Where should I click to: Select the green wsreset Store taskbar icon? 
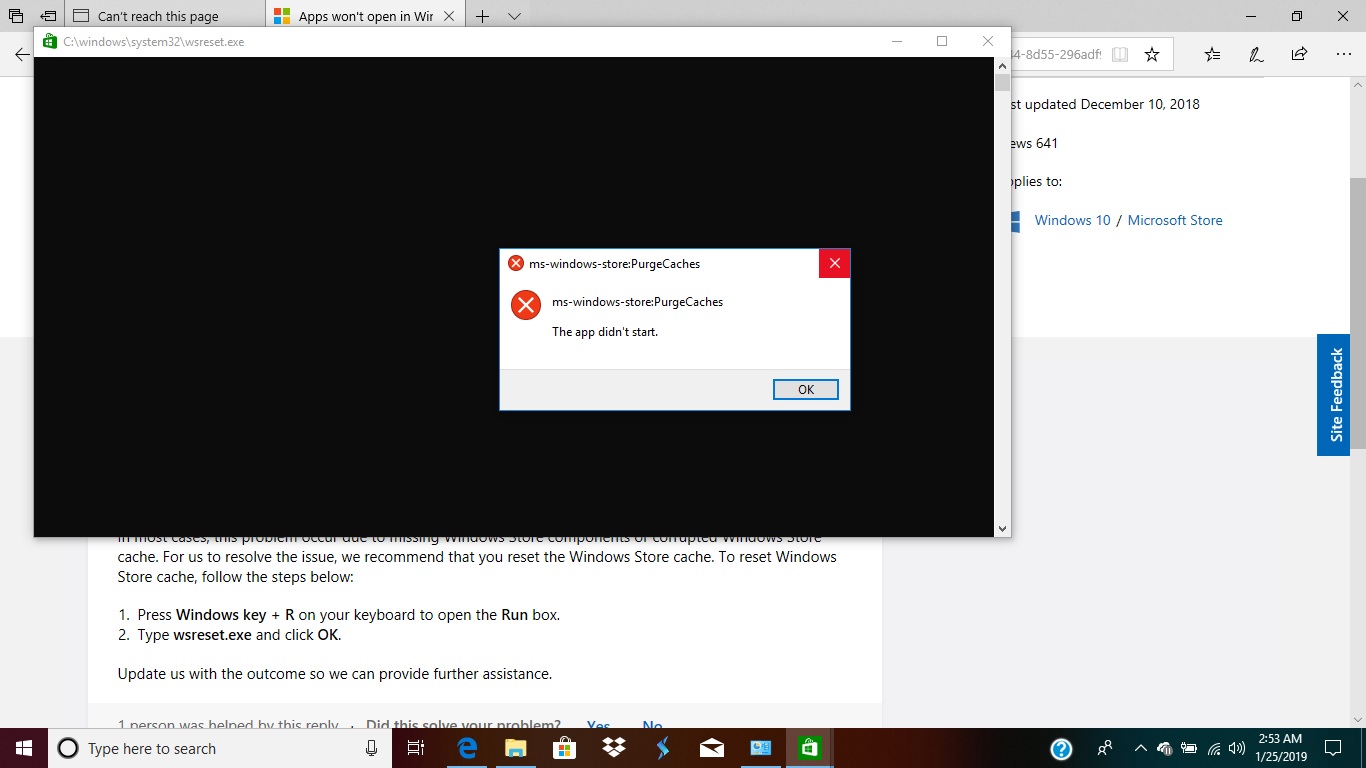tap(810, 748)
